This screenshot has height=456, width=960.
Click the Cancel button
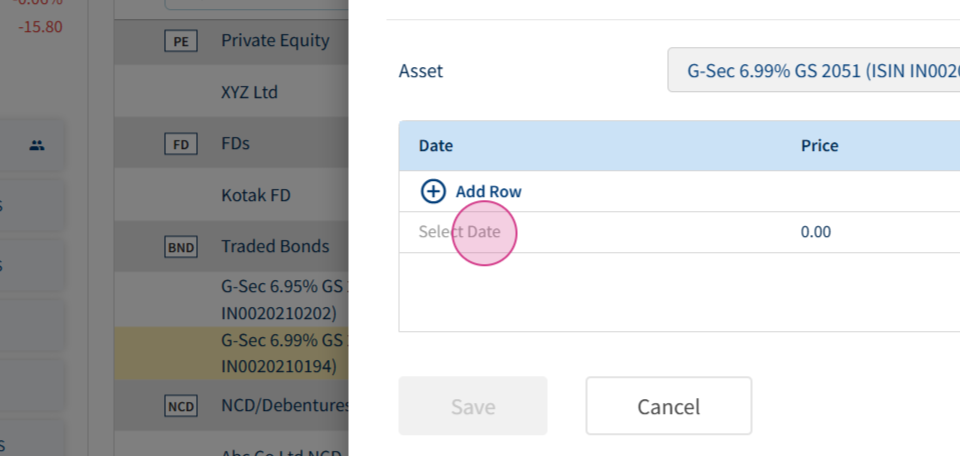pos(669,406)
